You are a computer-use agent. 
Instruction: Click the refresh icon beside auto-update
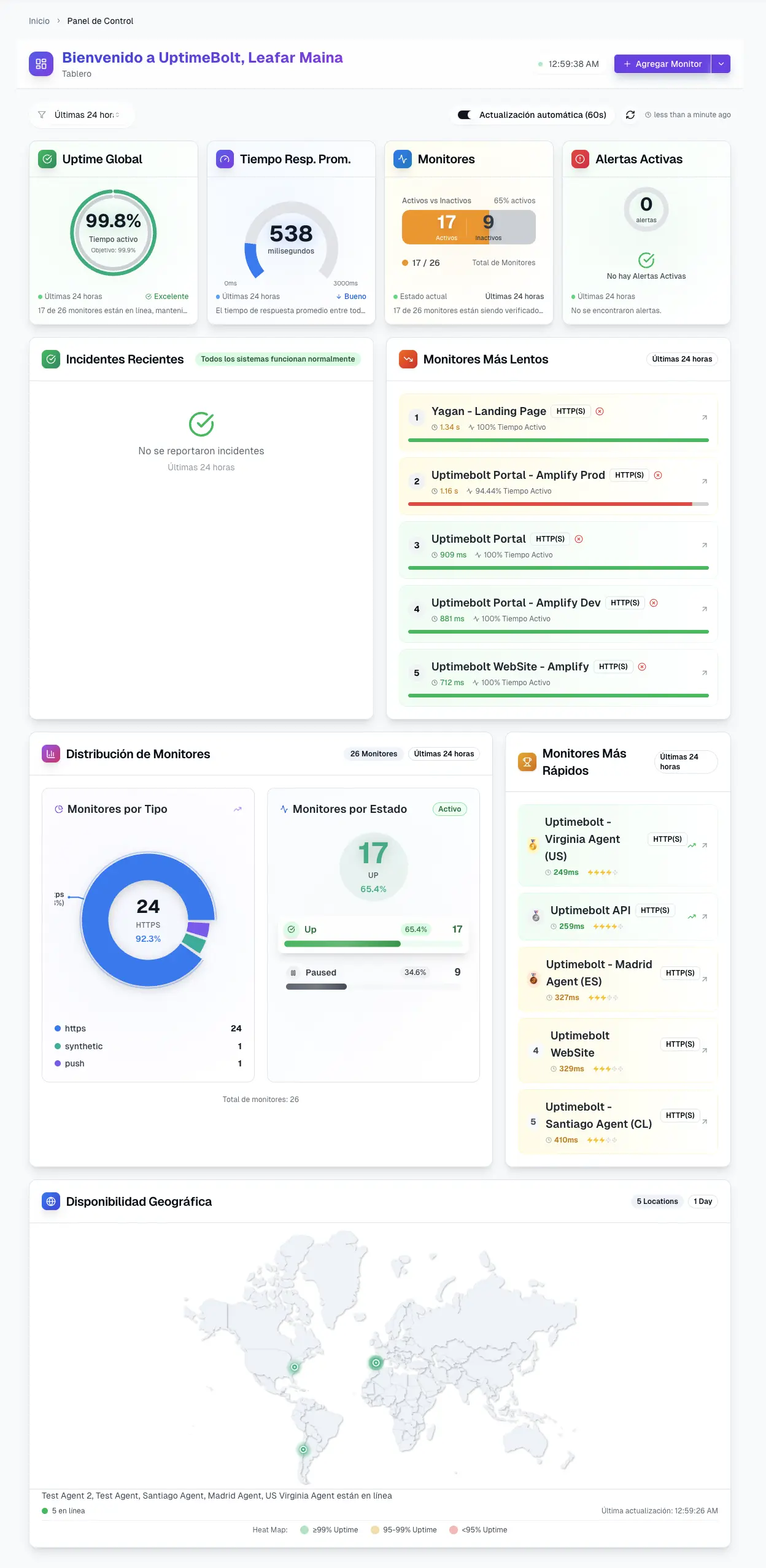point(630,115)
